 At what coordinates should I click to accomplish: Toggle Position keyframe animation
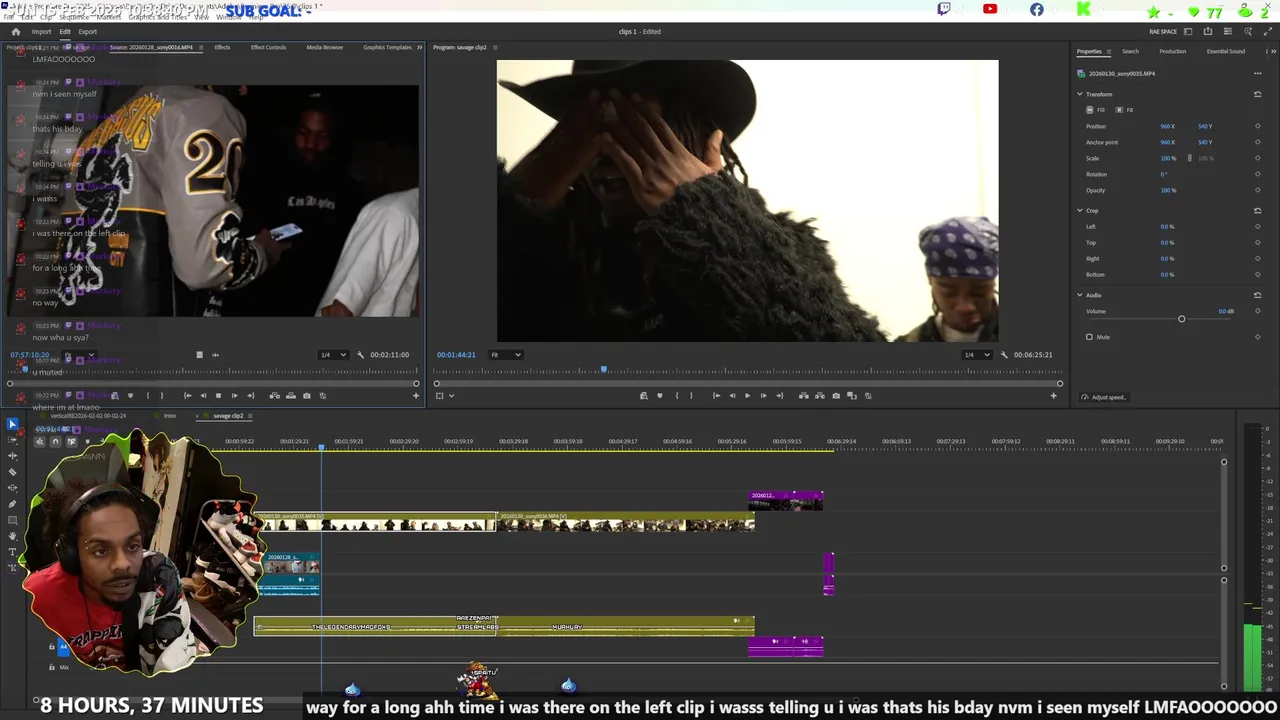1257,126
